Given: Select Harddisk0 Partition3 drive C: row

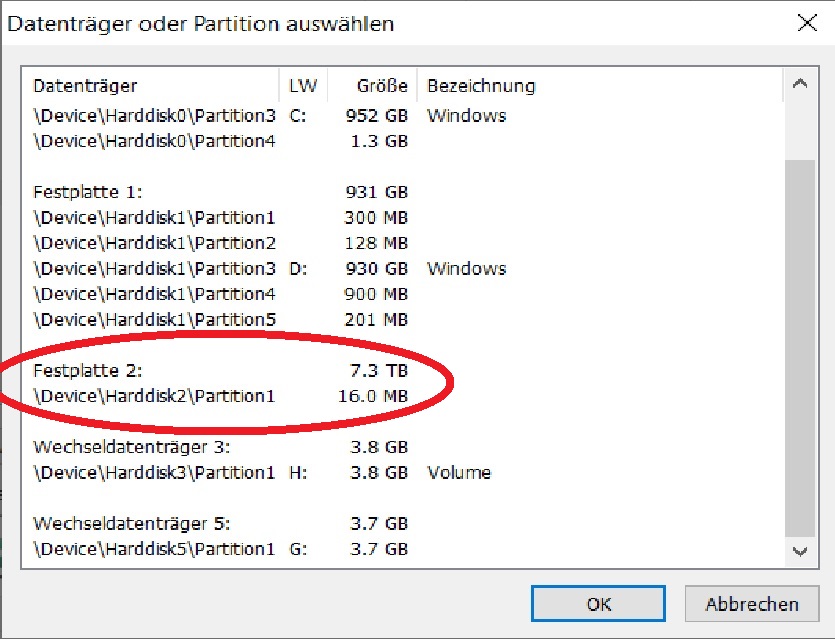Looking at the screenshot, I should click(403, 116).
